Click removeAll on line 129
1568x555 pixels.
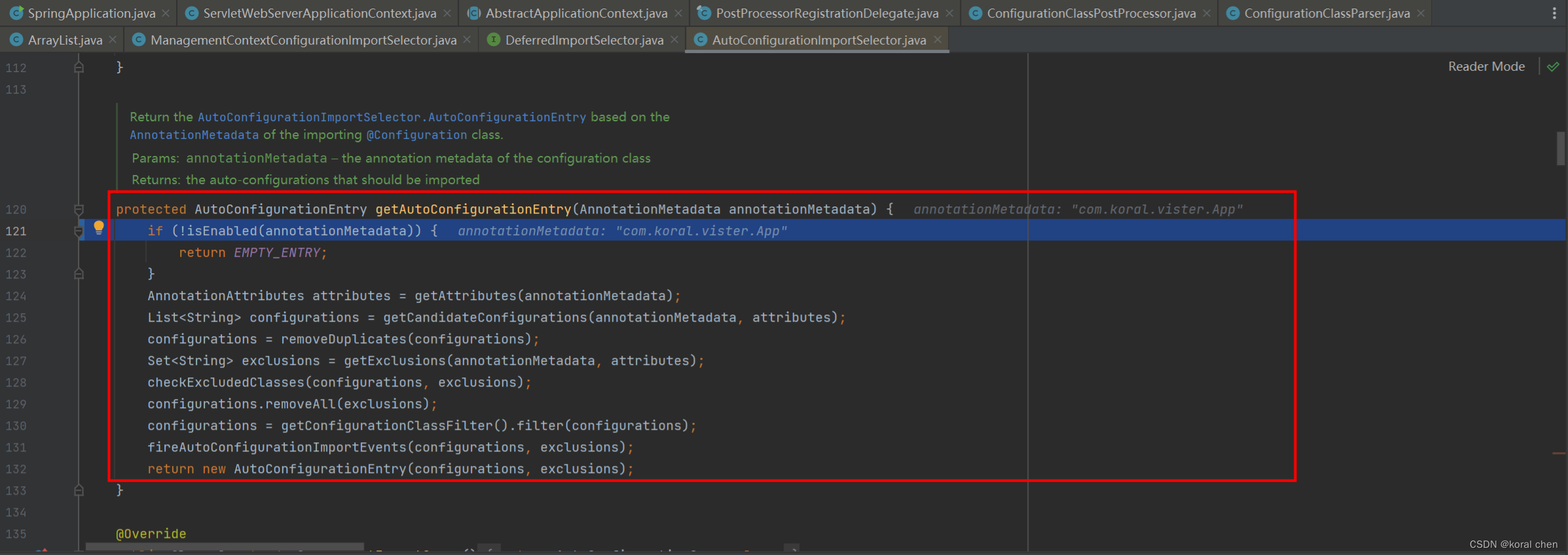coord(301,404)
